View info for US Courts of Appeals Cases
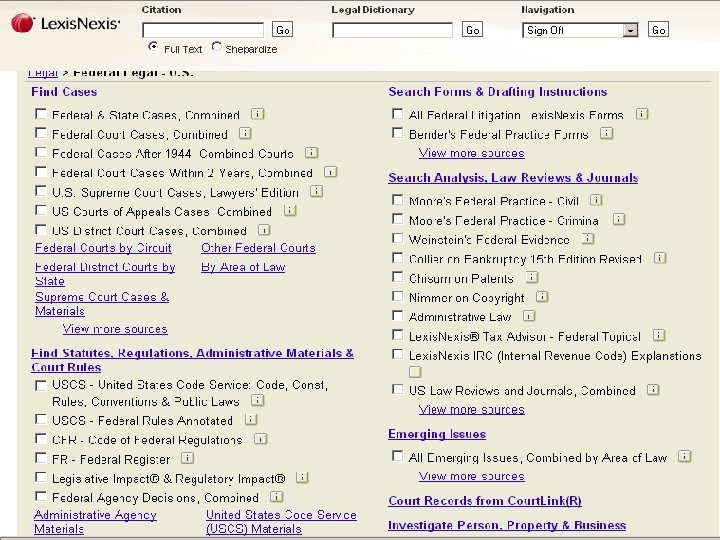The height and width of the screenshot is (540, 720). 290,210
